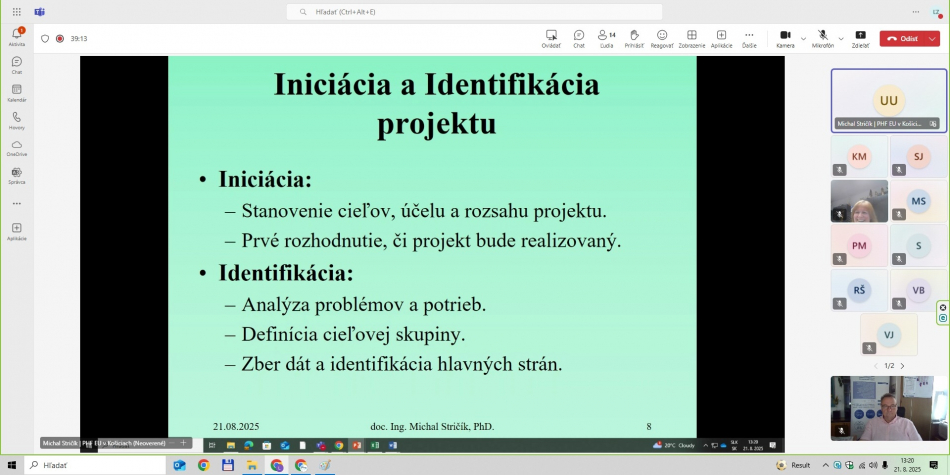The image size is (950, 475).
Task: Expand the Mikrofón options dropdown arrow
Action: (841, 39)
